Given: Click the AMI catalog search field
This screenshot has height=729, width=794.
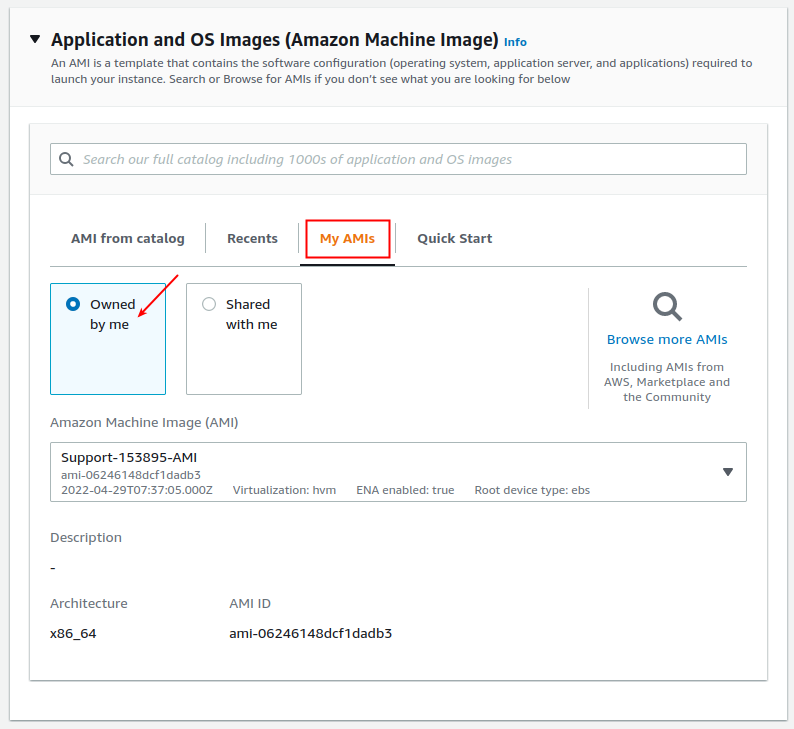Looking at the screenshot, I should (x=398, y=159).
